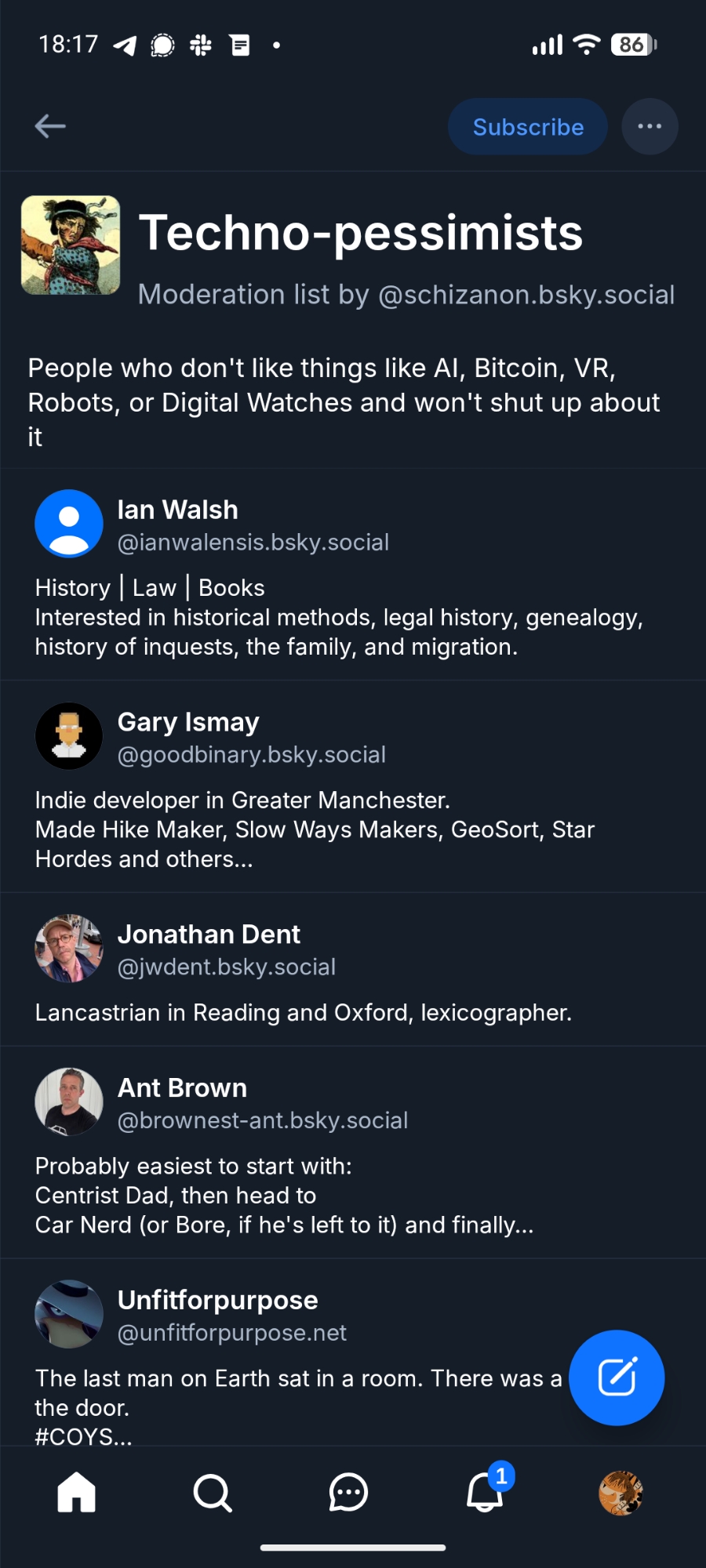Screen dimensions: 706x1568
Task: Open Unfitforpurpose's avatar
Action: [69, 1315]
